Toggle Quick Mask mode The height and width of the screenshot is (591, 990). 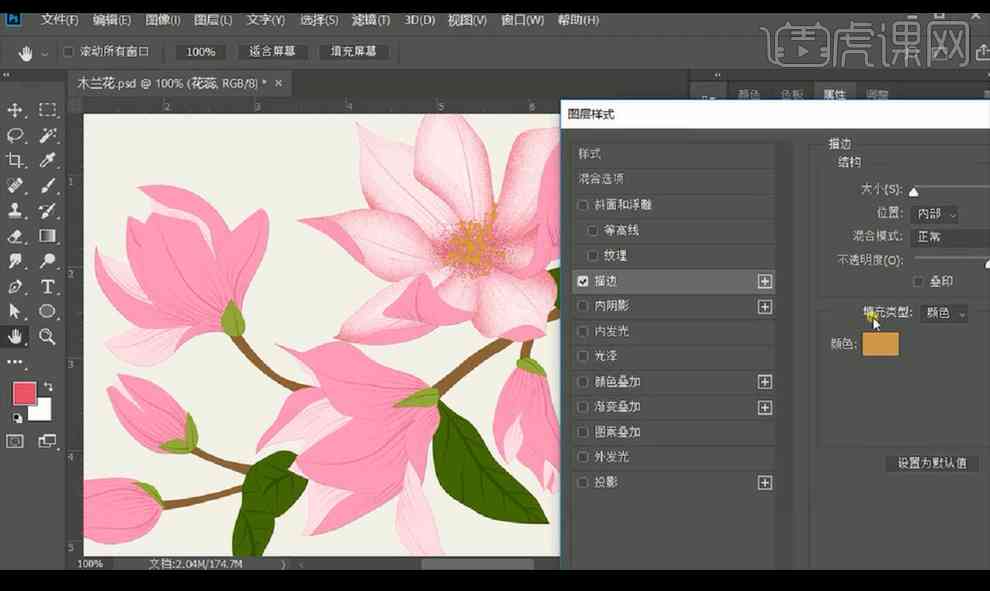point(15,441)
